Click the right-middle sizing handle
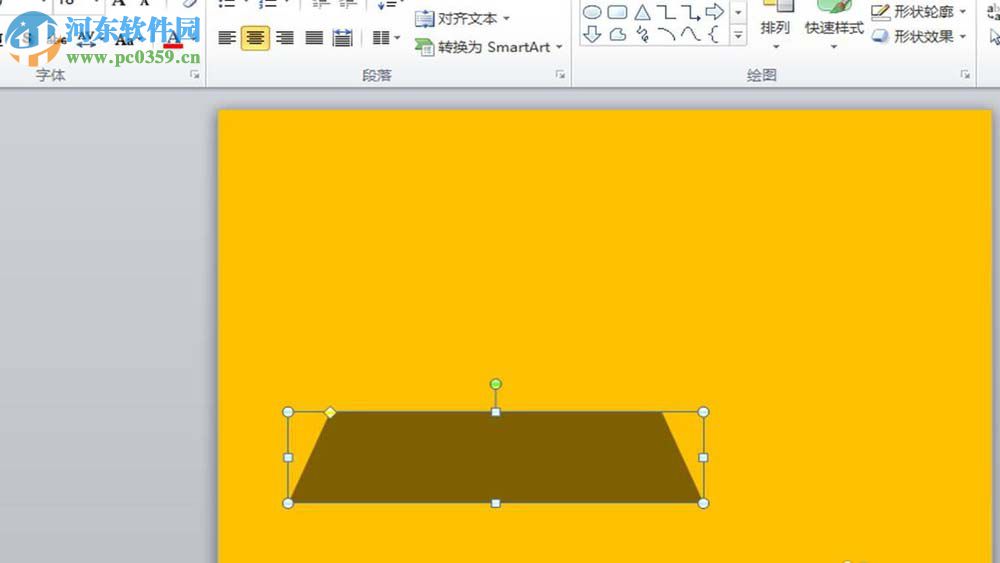Image resolution: width=1000 pixels, height=563 pixels. [x=703, y=457]
